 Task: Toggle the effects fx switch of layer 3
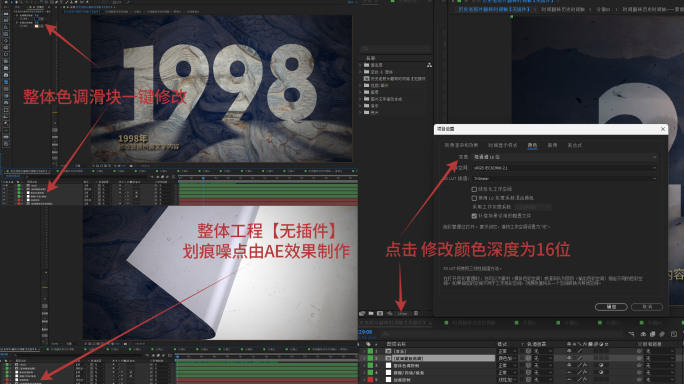[585, 366]
